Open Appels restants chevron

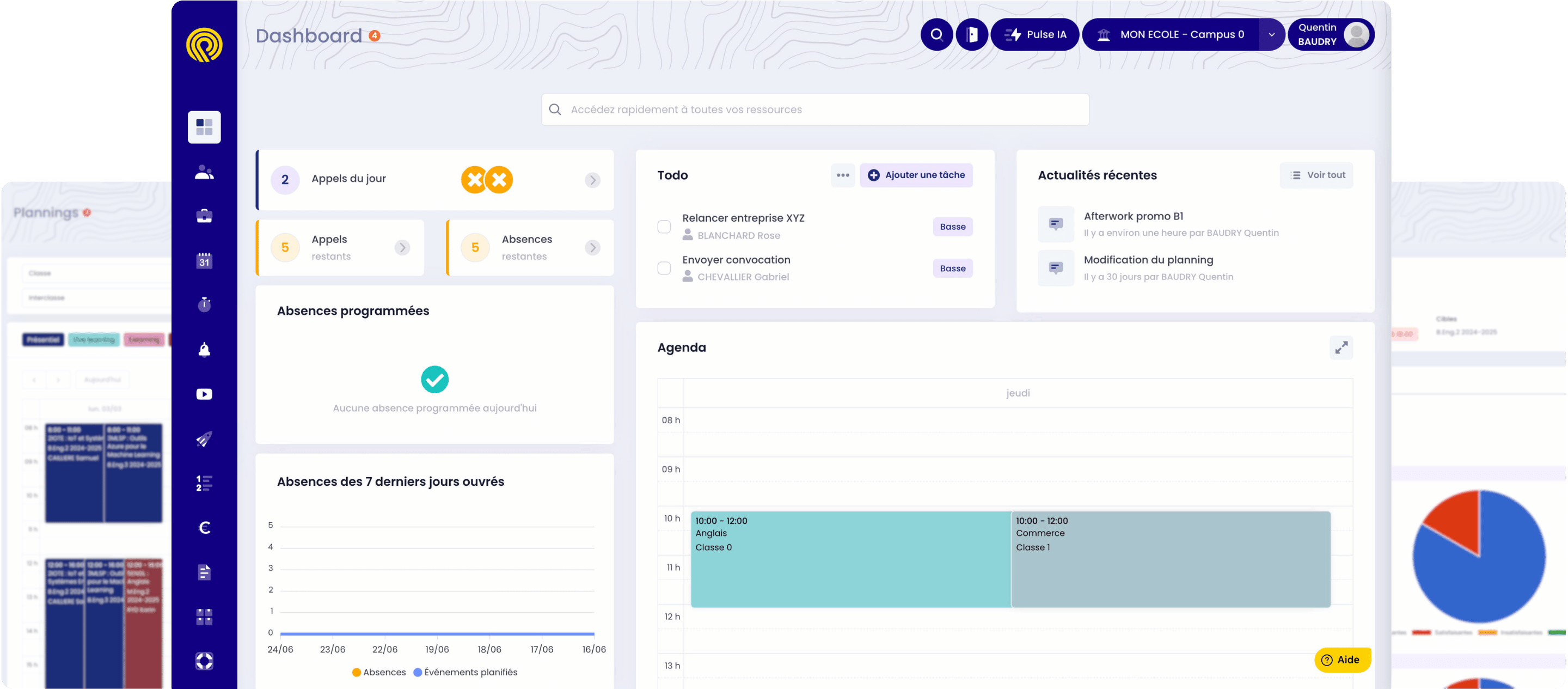pos(402,247)
